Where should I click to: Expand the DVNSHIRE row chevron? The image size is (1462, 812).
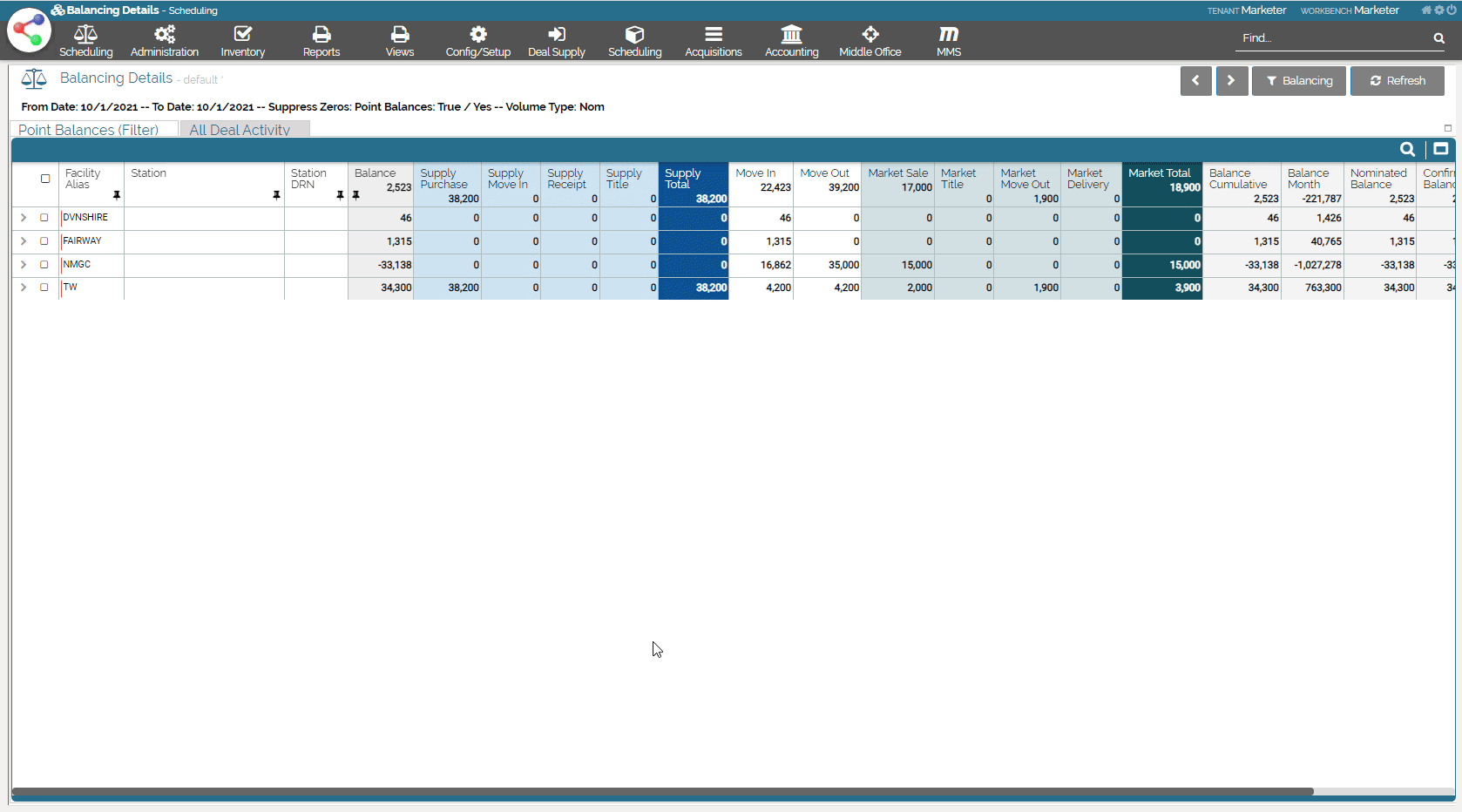click(24, 218)
